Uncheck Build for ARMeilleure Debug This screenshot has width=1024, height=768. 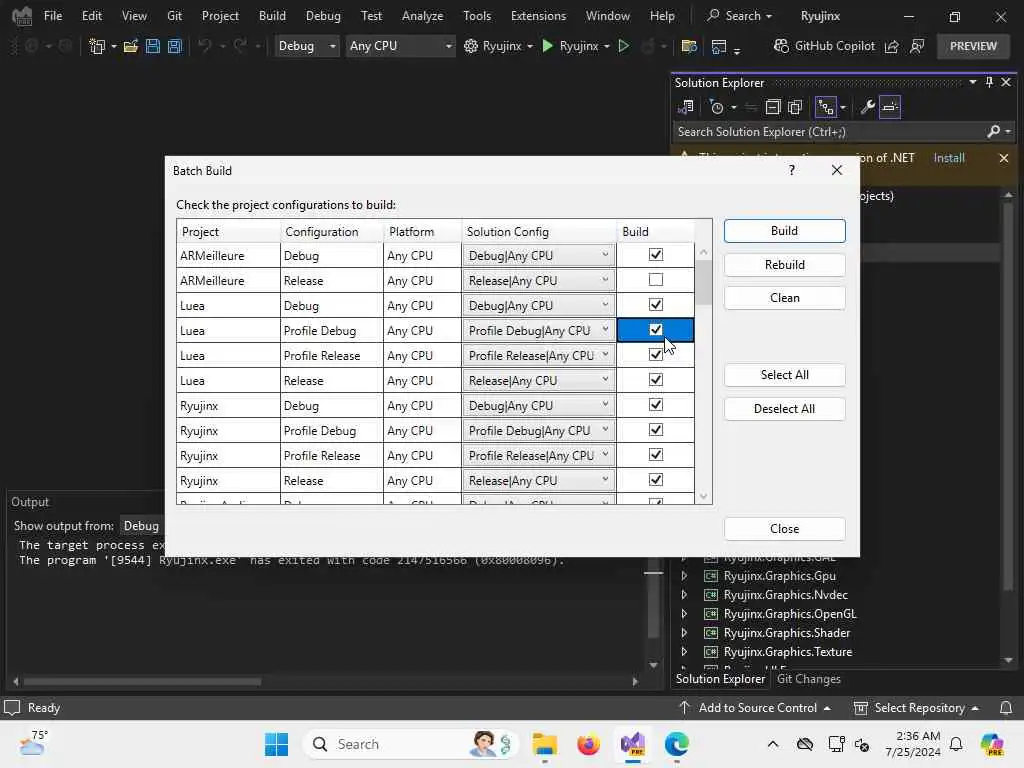coord(656,255)
